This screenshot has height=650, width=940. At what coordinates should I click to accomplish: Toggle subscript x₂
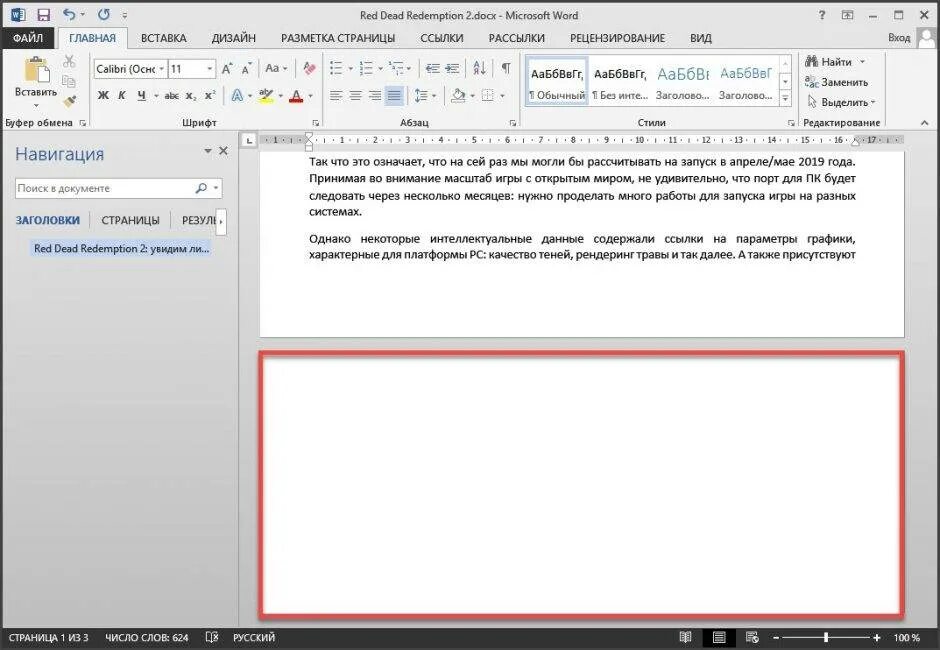click(x=191, y=96)
